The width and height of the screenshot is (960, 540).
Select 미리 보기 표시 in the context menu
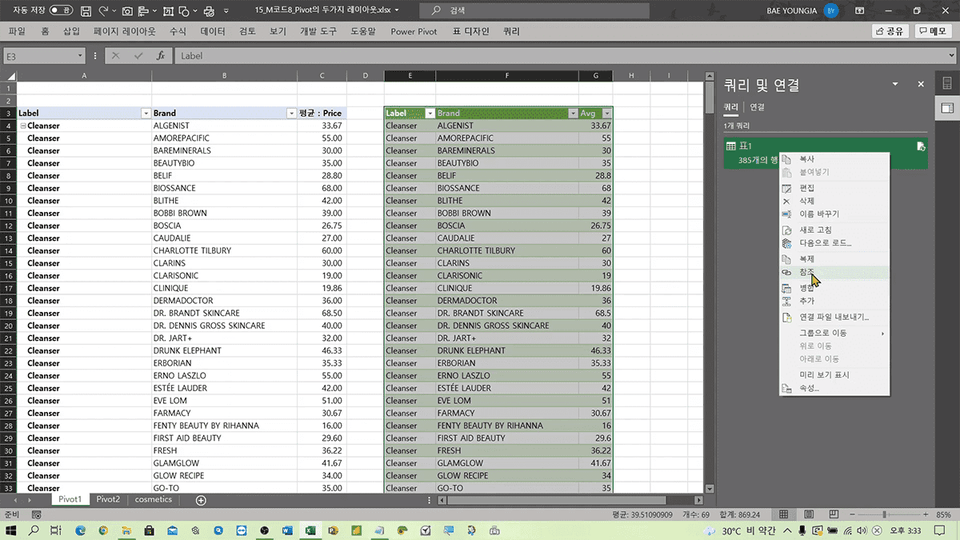(834, 375)
